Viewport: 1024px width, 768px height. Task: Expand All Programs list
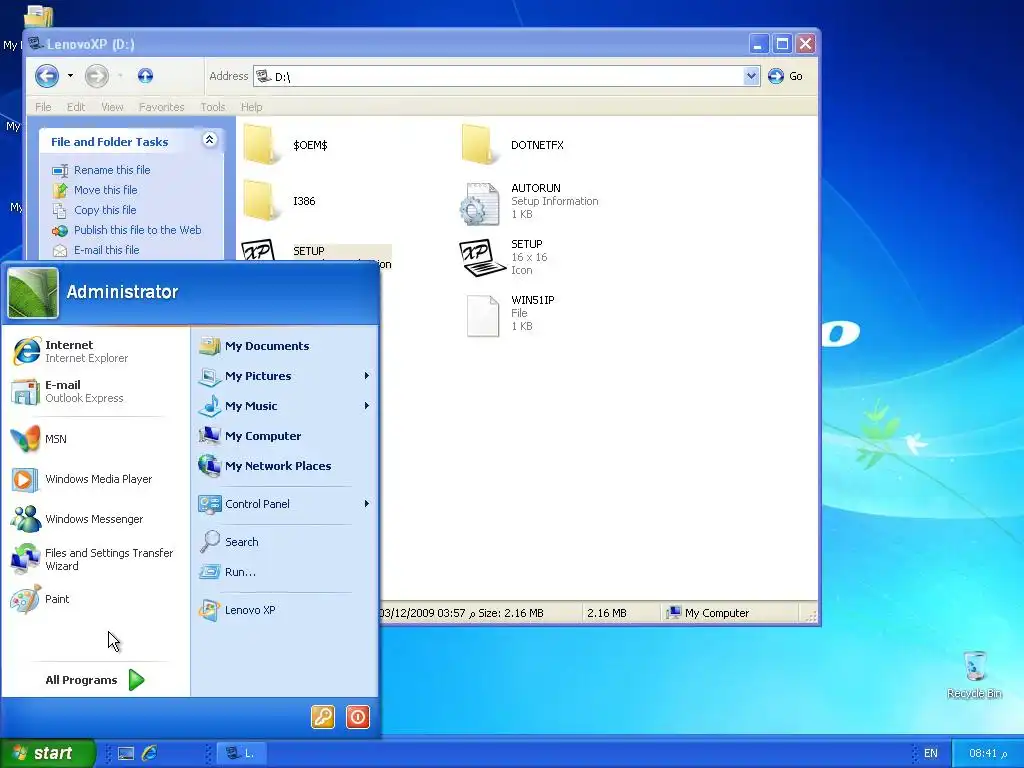coord(95,680)
